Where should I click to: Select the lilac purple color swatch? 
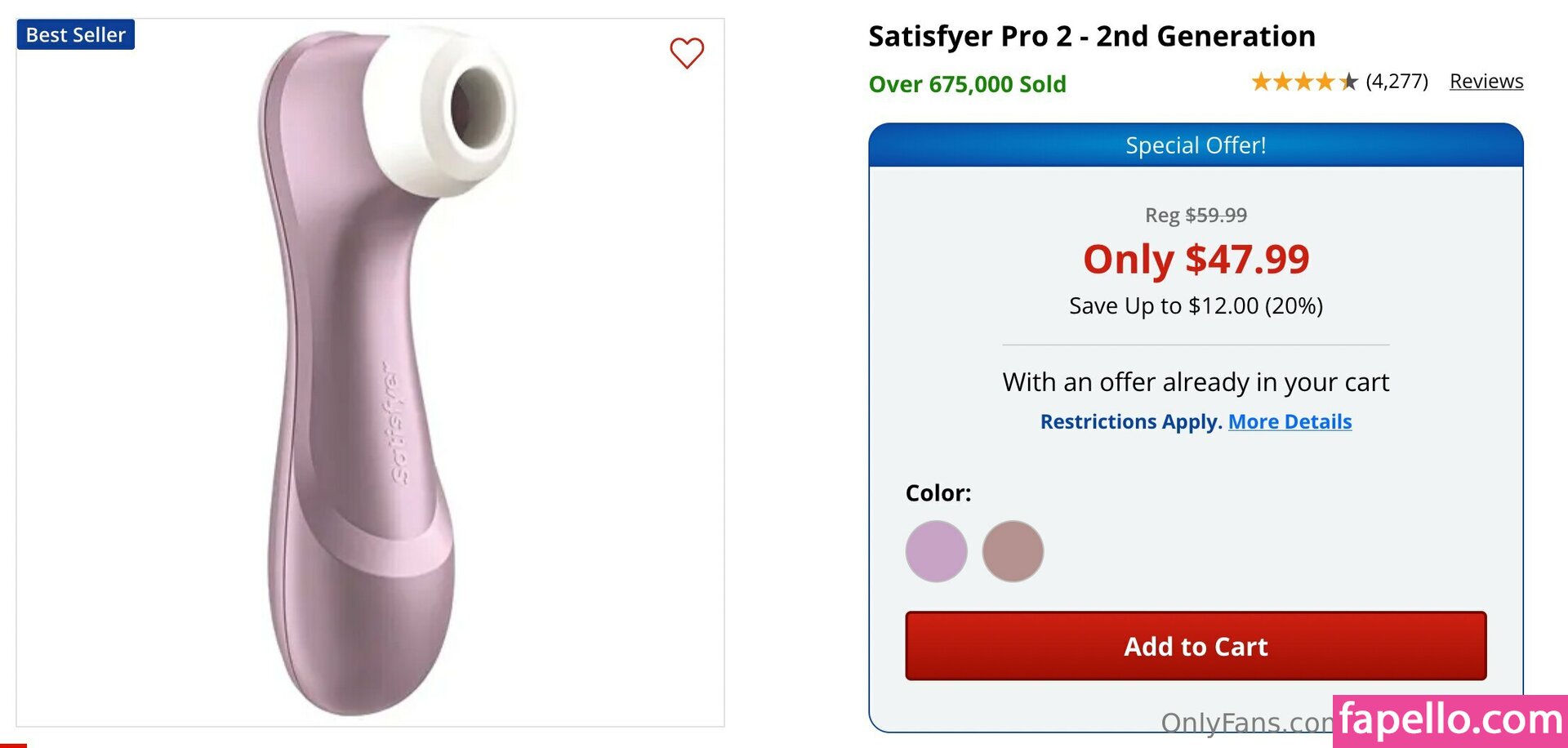click(x=936, y=551)
